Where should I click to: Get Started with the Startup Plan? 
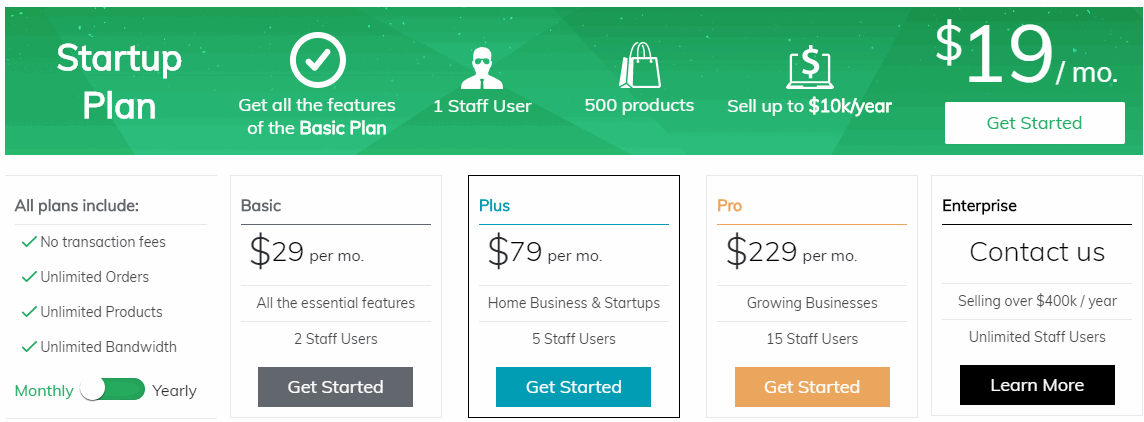1035,123
